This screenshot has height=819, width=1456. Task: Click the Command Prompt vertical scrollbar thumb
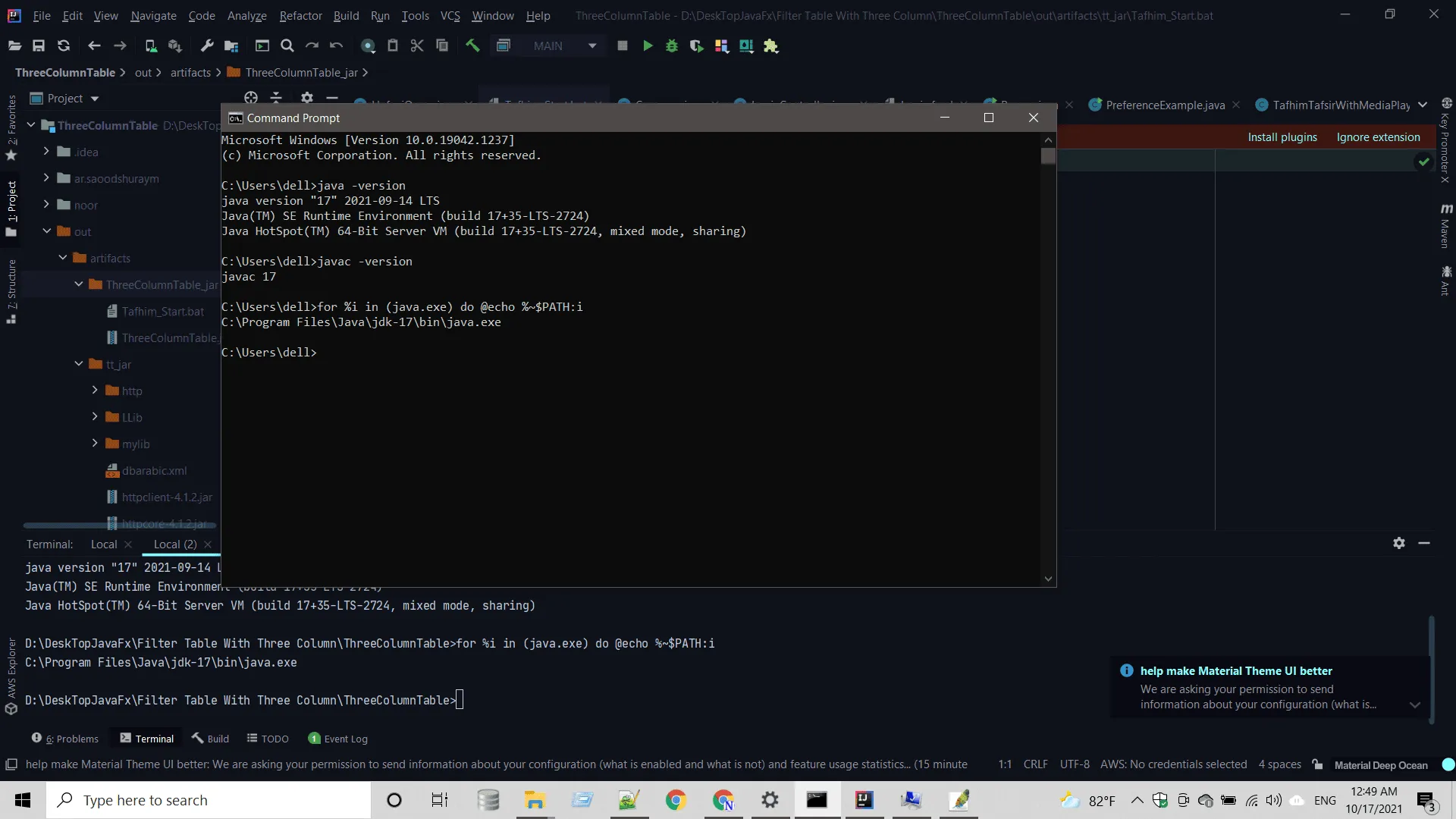[x=1048, y=156]
